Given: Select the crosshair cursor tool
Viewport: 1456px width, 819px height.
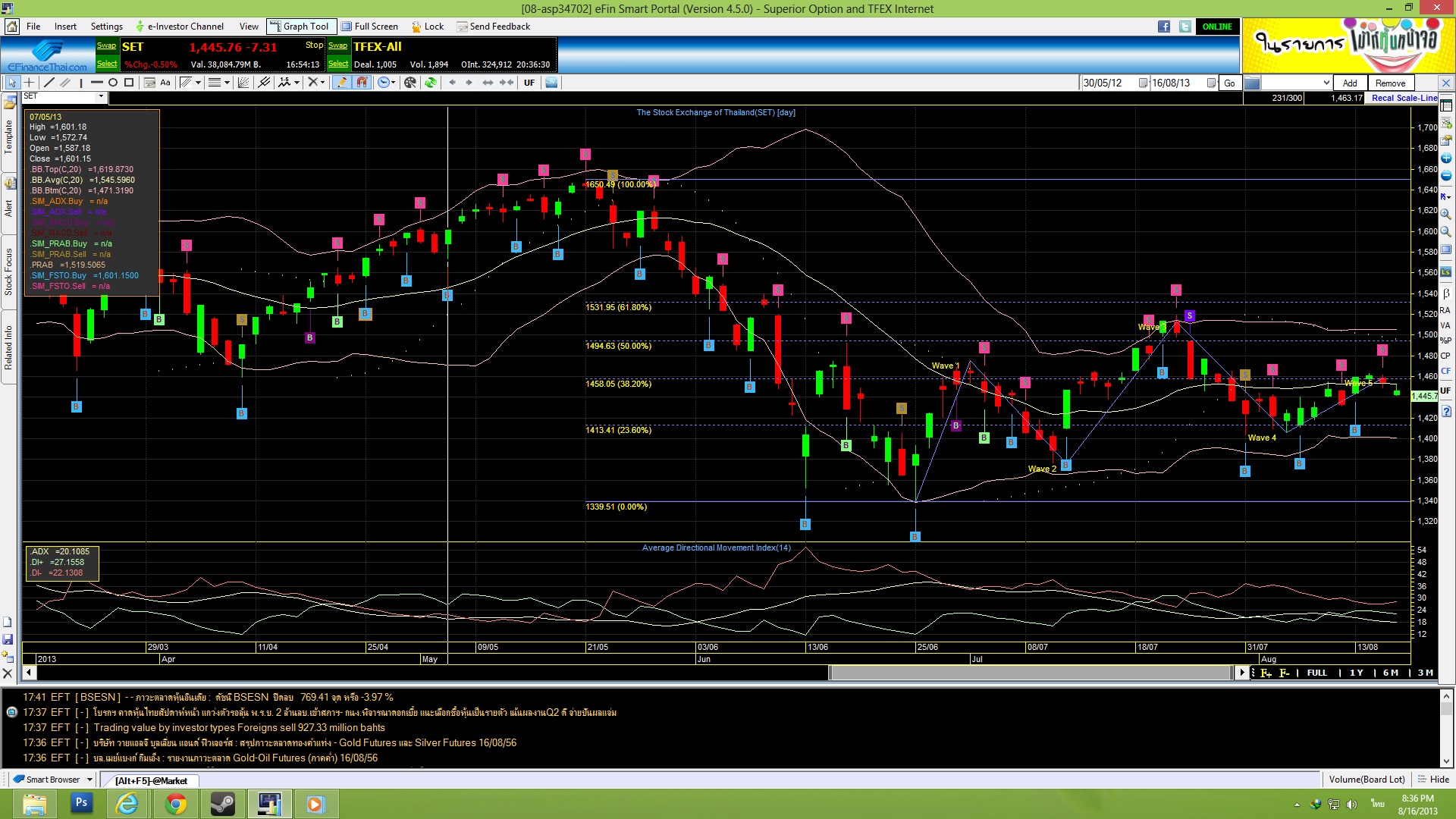Looking at the screenshot, I should tap(30, 83).
